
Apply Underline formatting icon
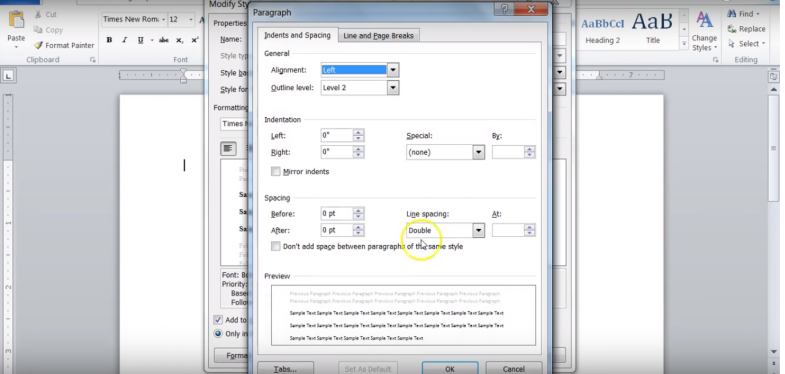(x=141, y=40)
